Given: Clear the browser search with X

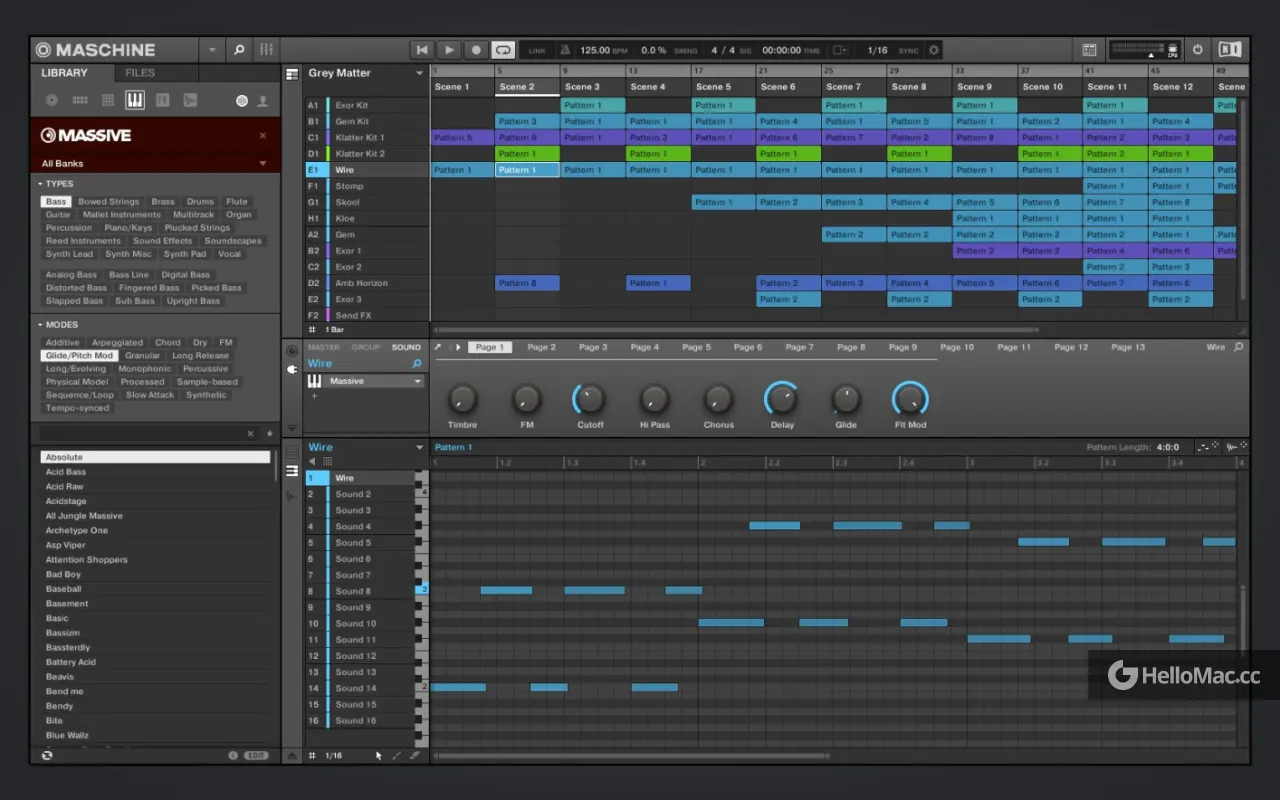Looking at the screenshot, I should [250, 433].
